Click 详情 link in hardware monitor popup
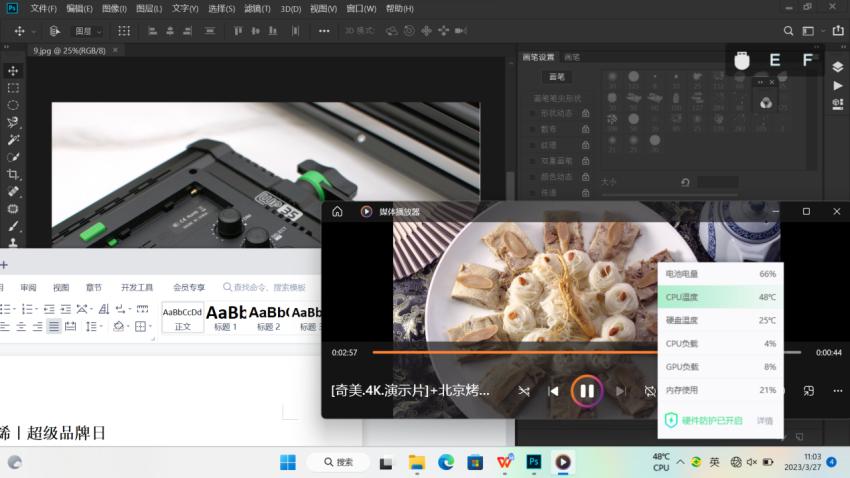 tap(765, 421)
